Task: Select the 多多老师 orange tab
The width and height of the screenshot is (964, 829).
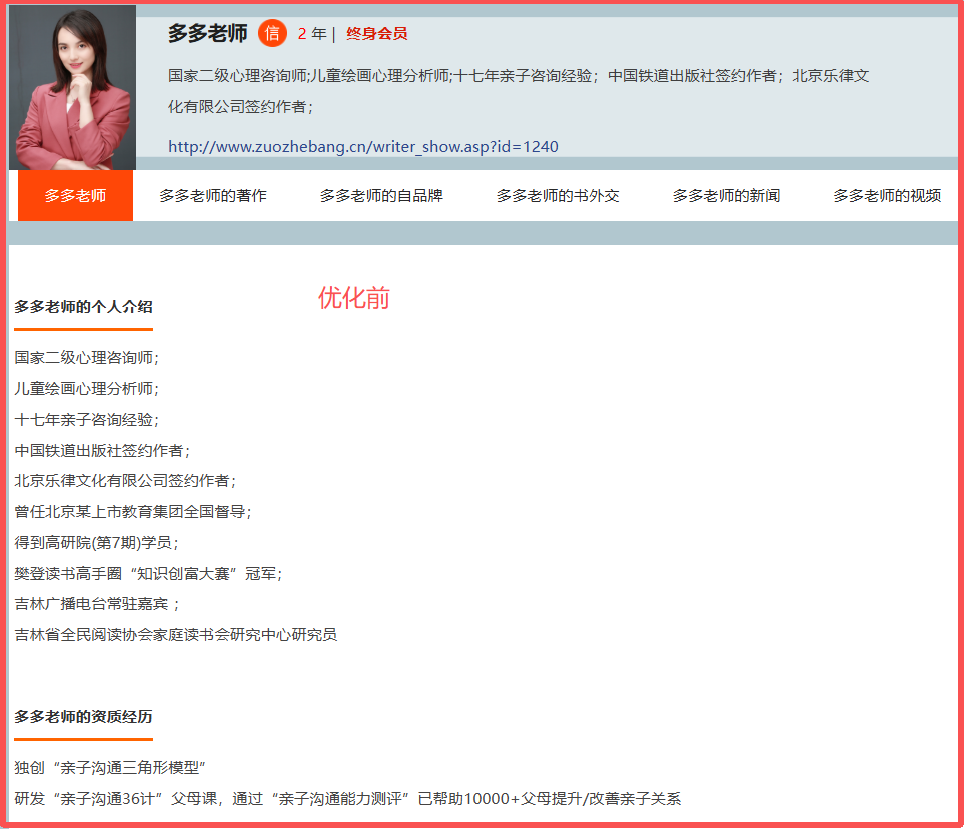Action: pos(76,196)
